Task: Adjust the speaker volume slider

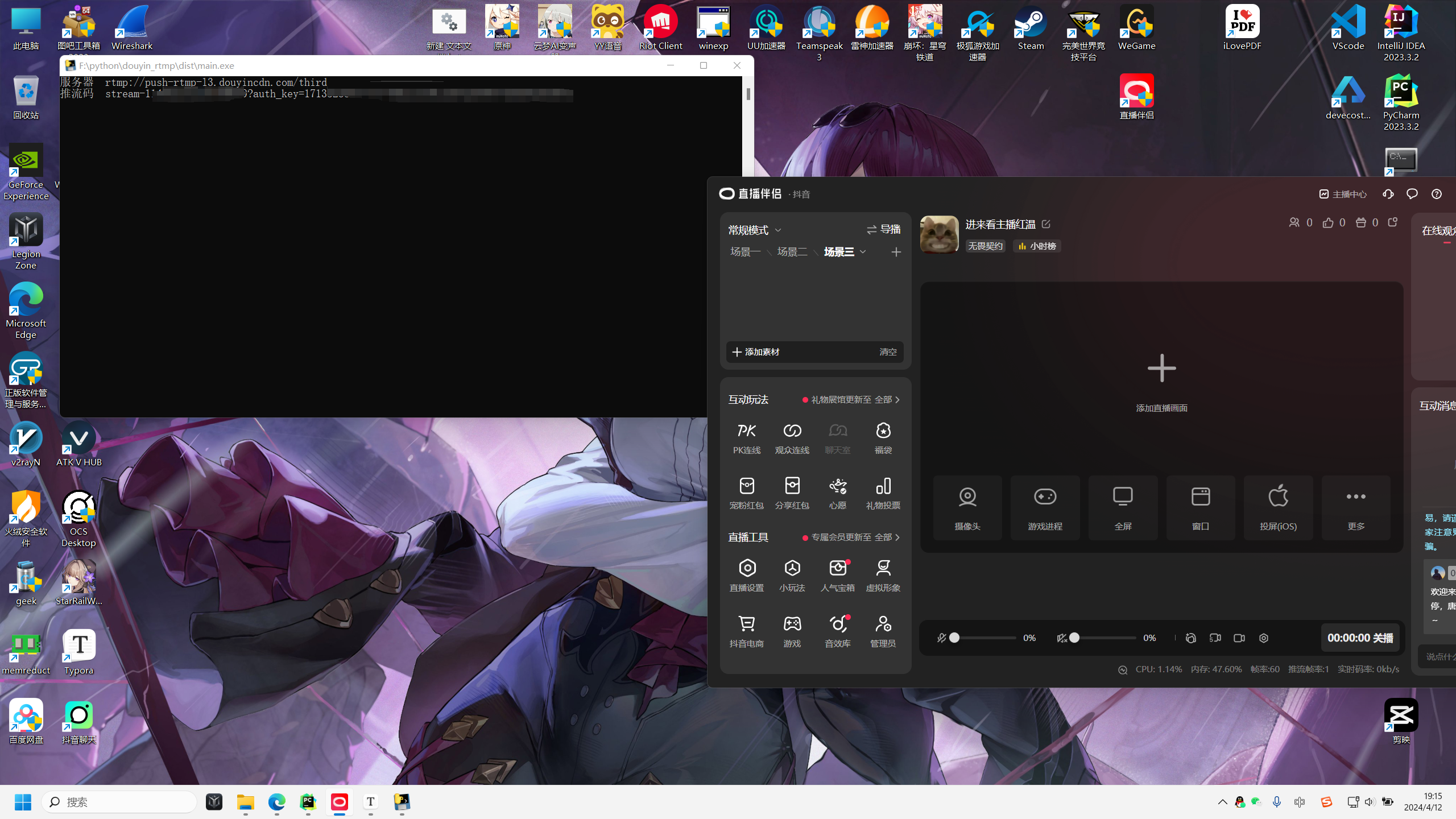Action: tap(1103, 638)
